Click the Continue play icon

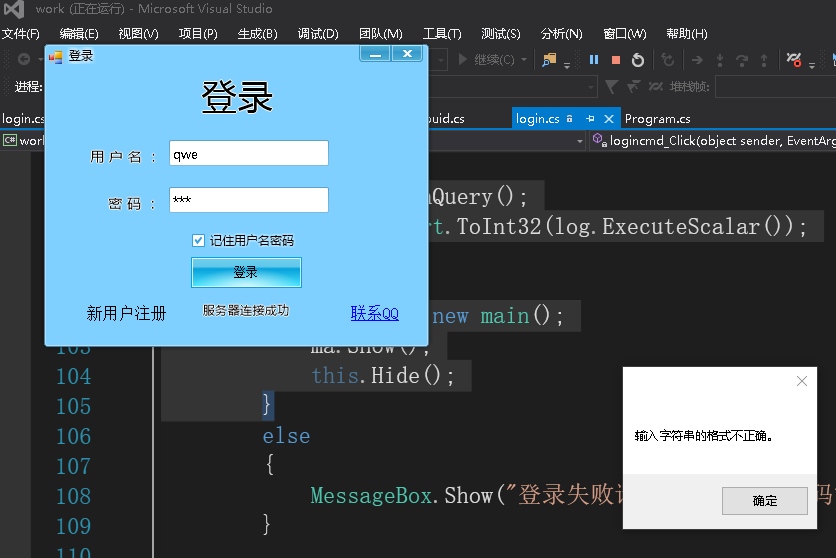462,59
